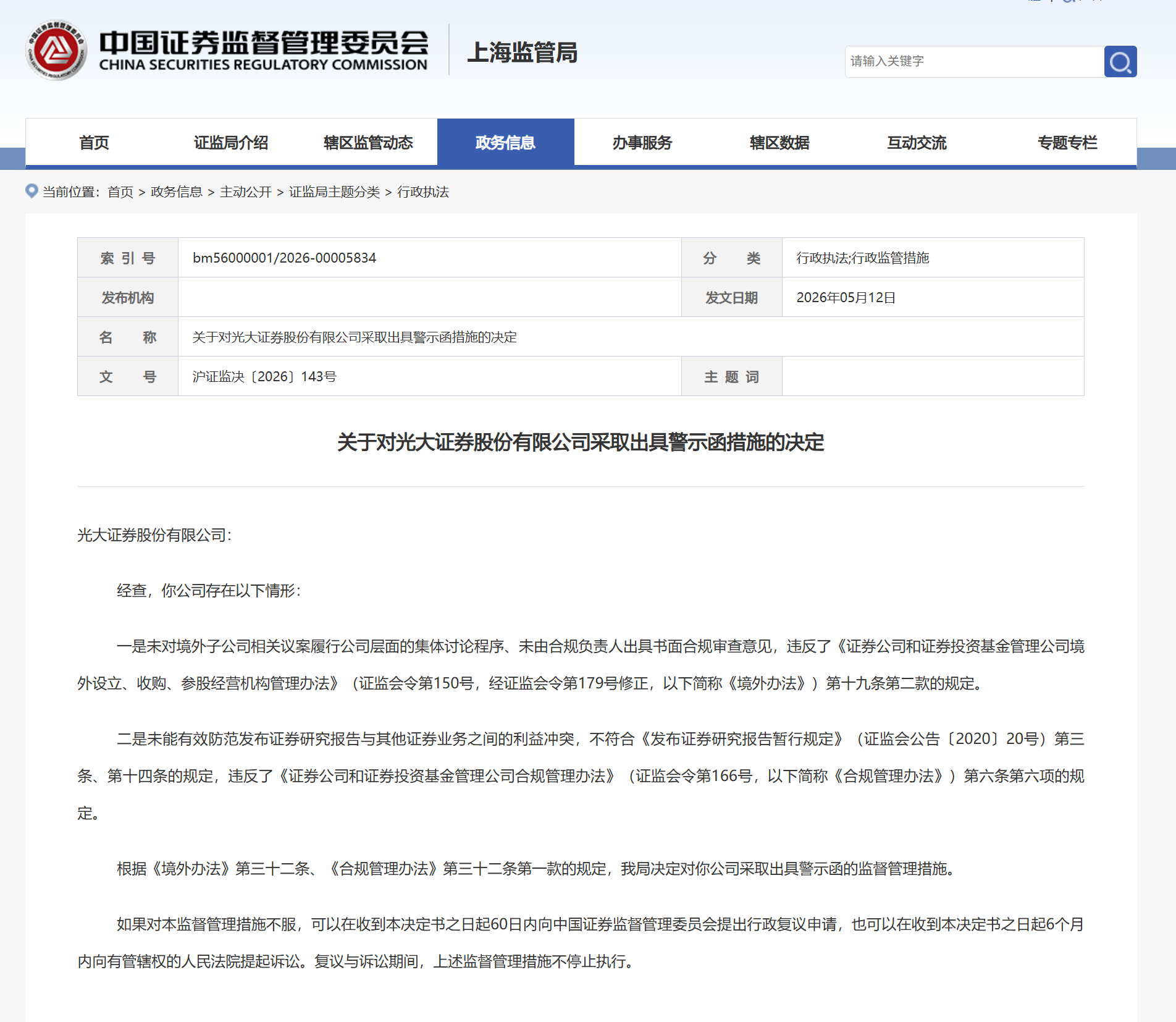1176x1022 pixels.
Task: Click the 分类 label cell
Action: [x=732, y=258]
